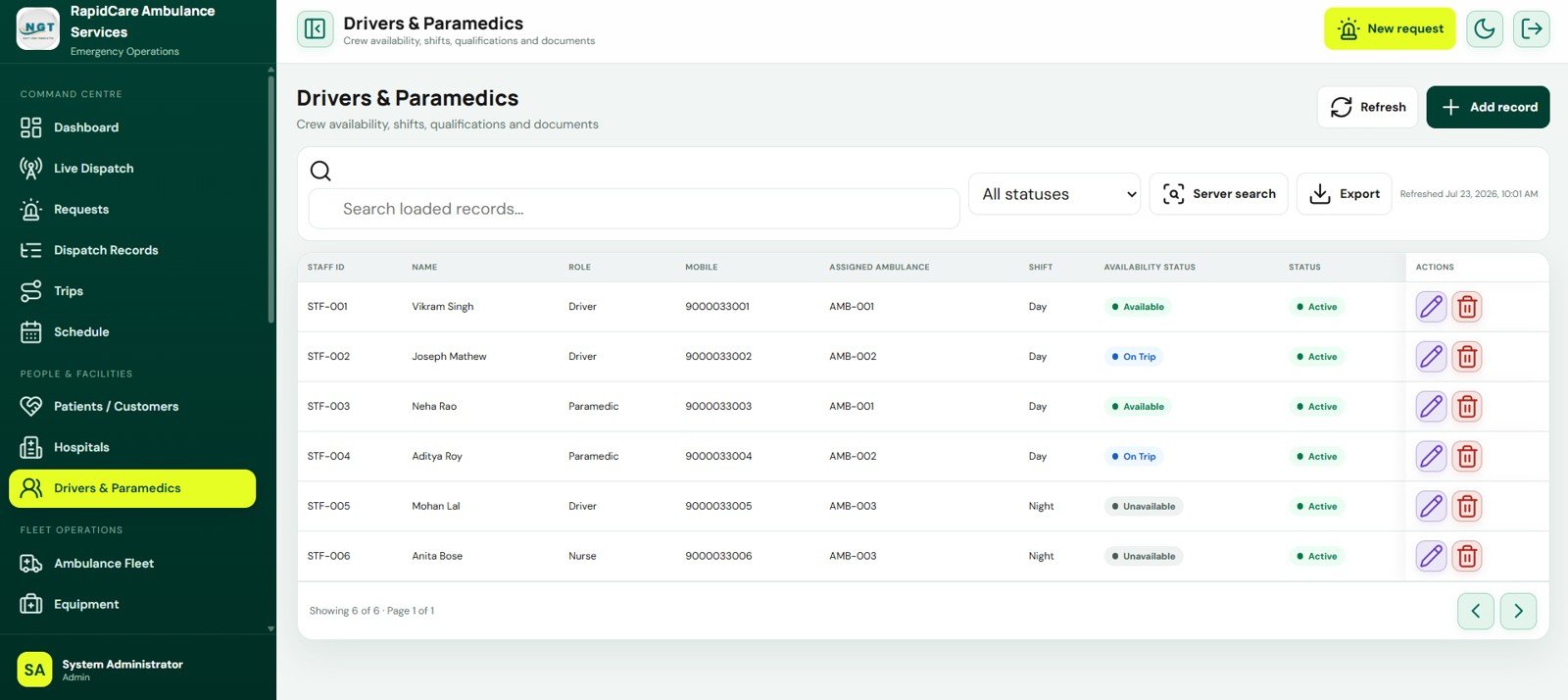Open Ambulance Fleet in the sidebar
The width and height of the screenshot is (1568, 700).
coord(132,564)
